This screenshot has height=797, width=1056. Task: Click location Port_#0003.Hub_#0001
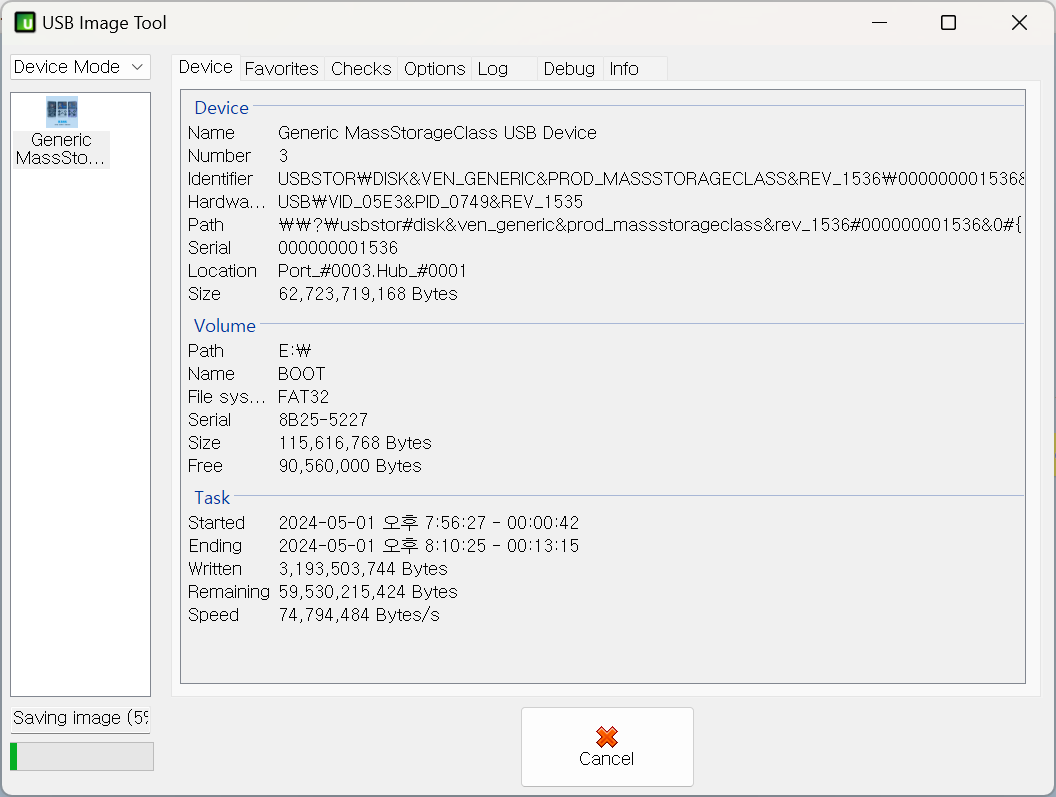(372, 271)
